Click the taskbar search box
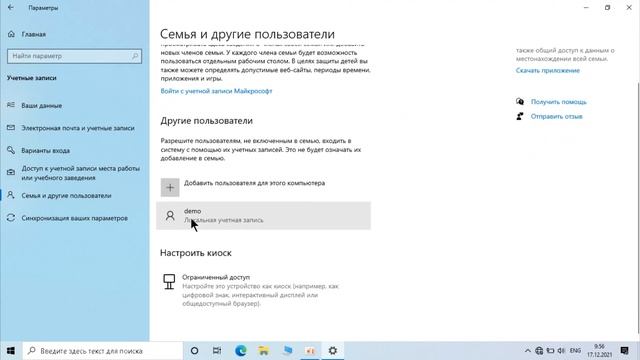This screenshot has width=640, height=360. pyautogui.click(x=102, y=351)
